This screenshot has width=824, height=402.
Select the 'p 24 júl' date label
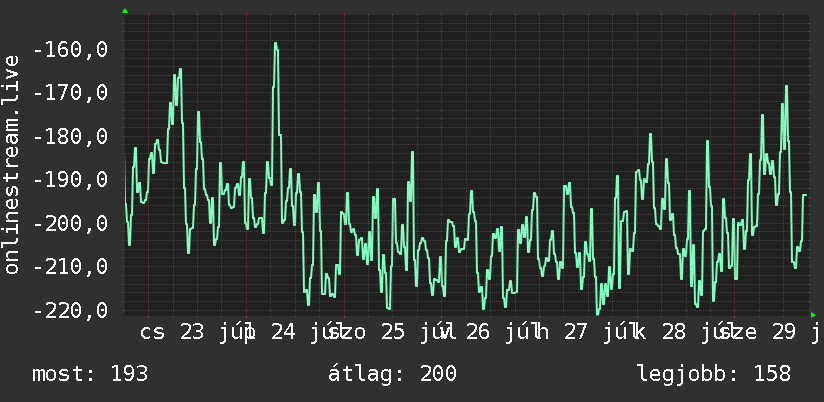pyautogui.click(x=289, y=333)
